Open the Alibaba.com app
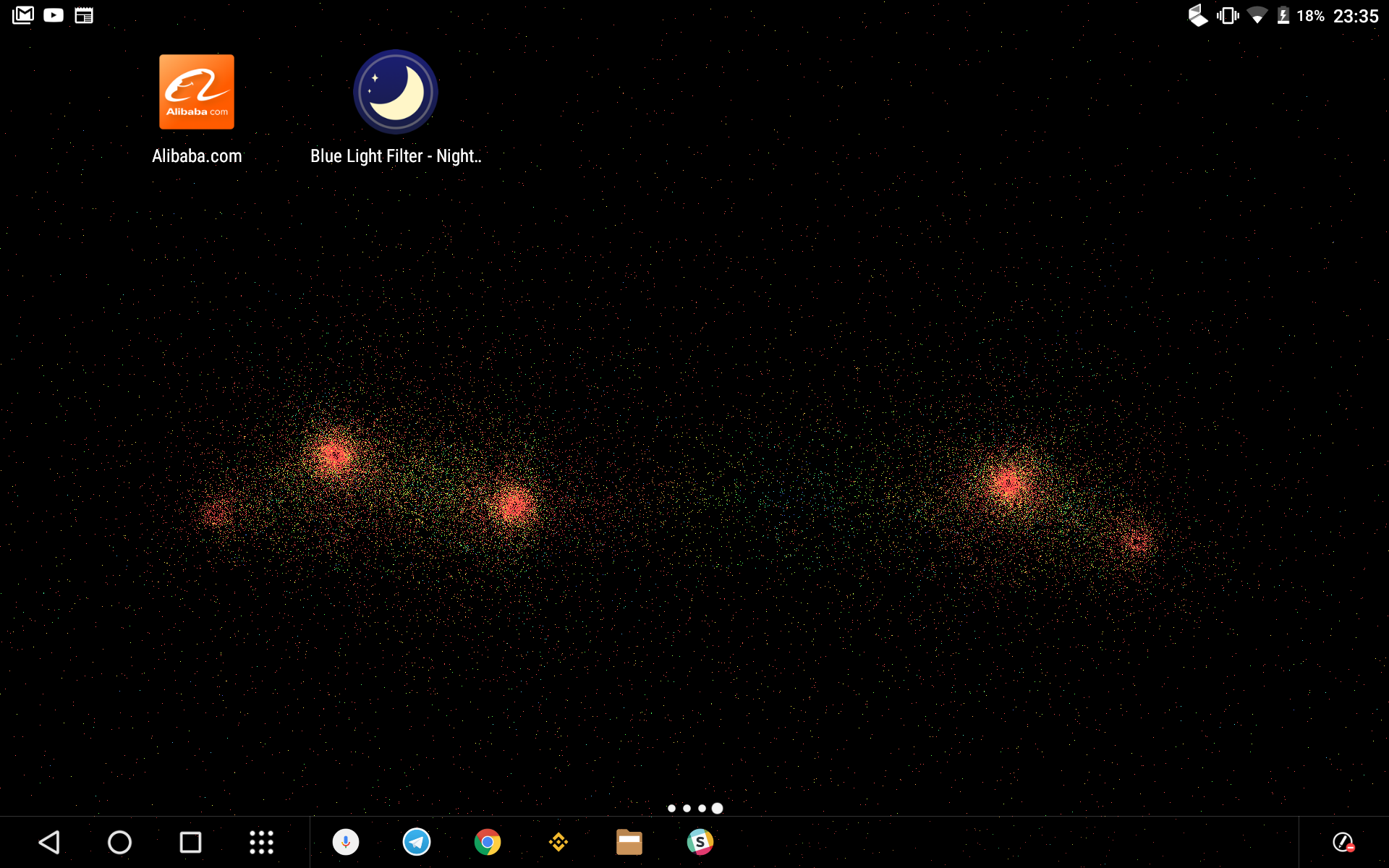Image resolution: width=1389 pixels, height=868 pixels. pyautogui.click(x=197, y=93)
